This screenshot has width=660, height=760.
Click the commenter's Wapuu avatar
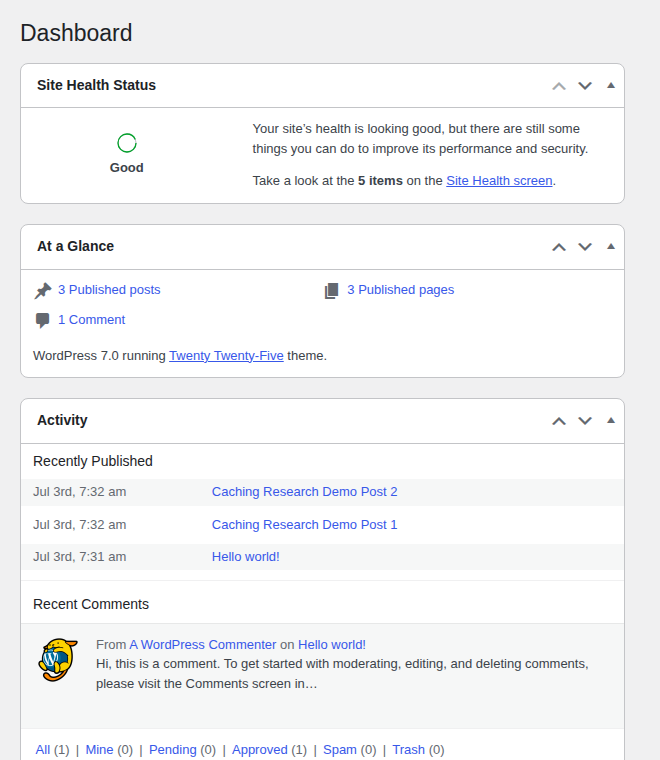tap(58, 660)
